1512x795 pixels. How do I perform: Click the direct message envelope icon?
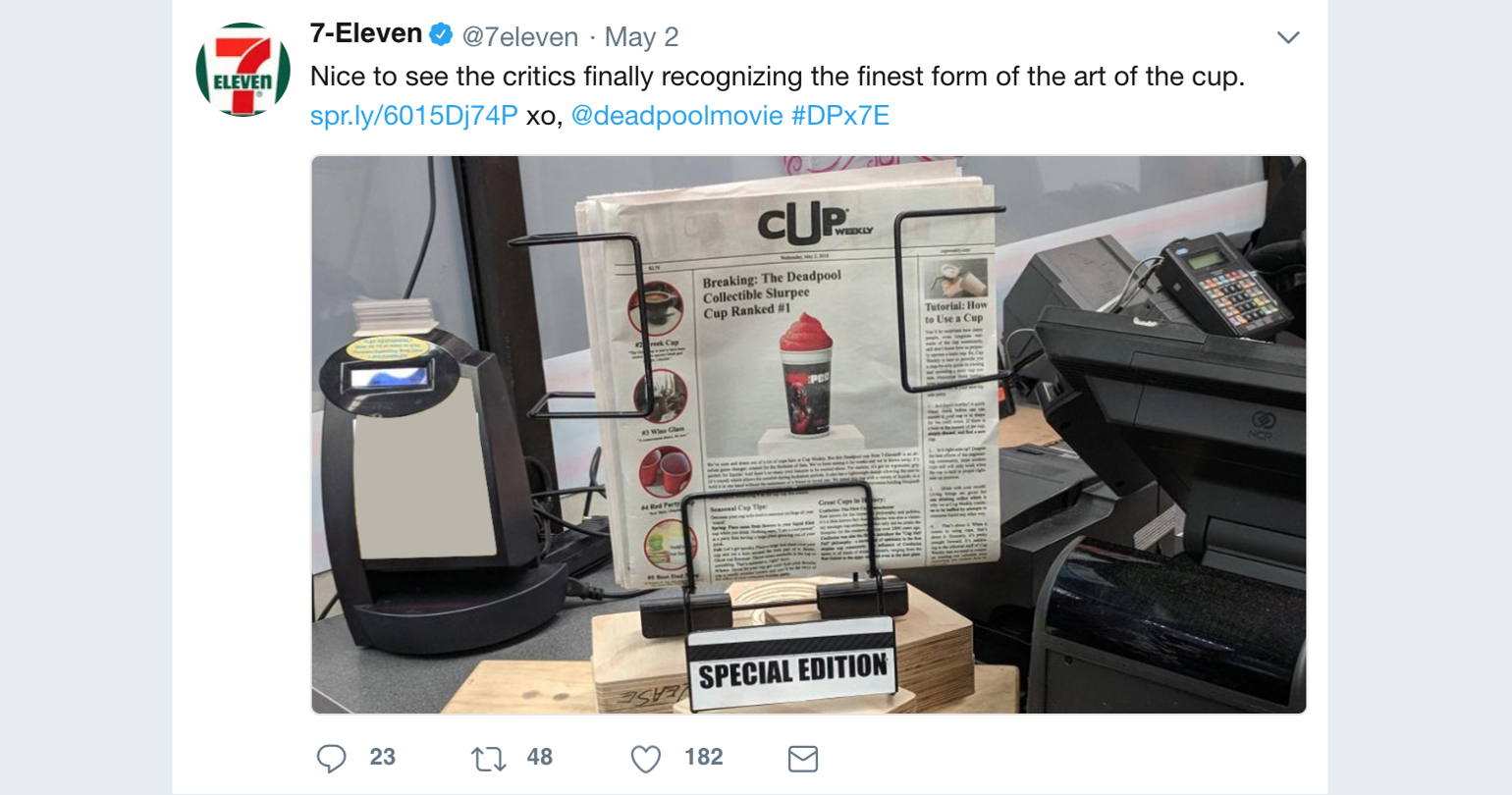coord(803,758)
